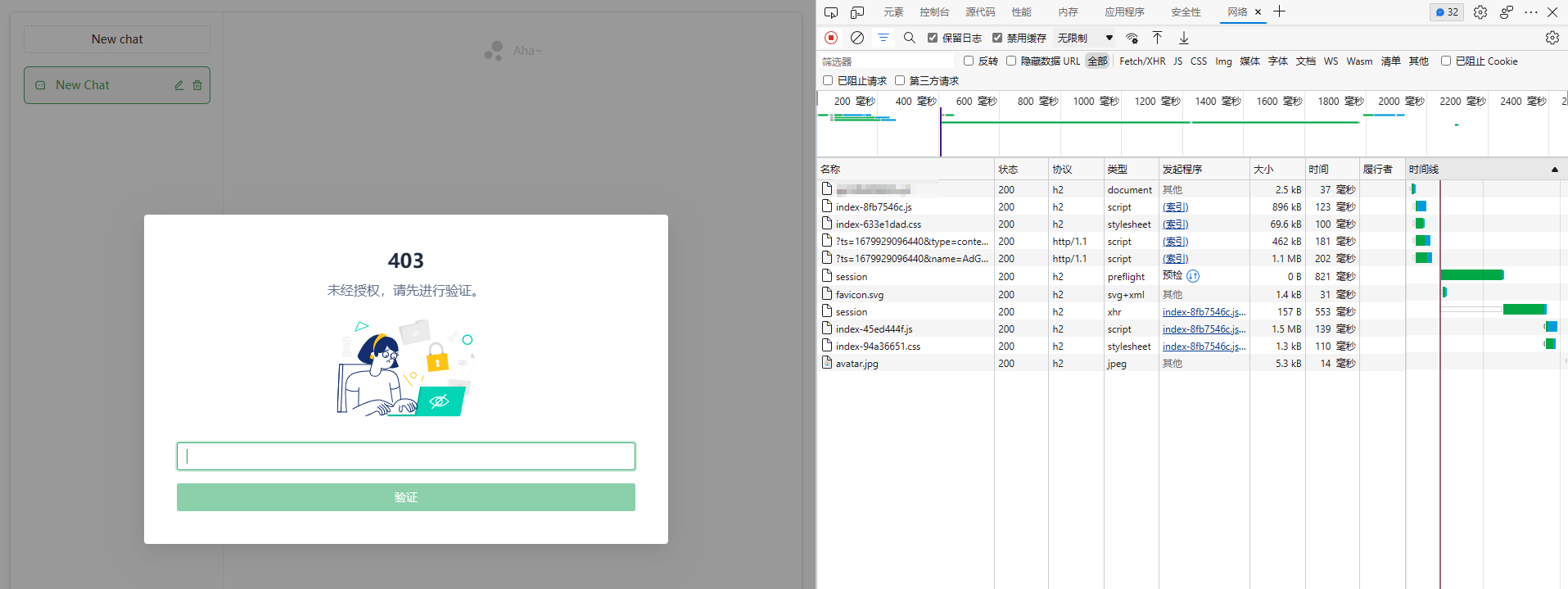Select the New Chat conversation item

117,85
